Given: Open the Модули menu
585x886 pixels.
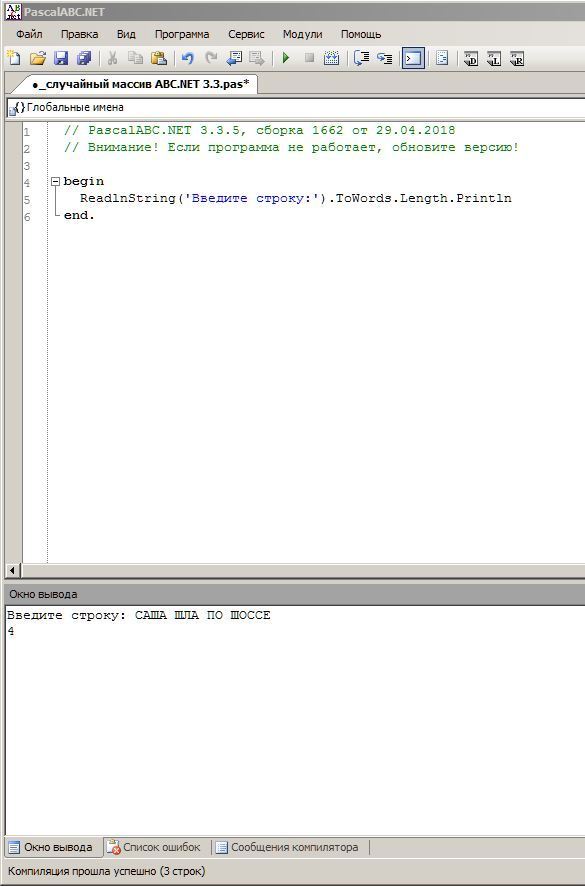Looking at the screenshot, I should click(302, 34).
